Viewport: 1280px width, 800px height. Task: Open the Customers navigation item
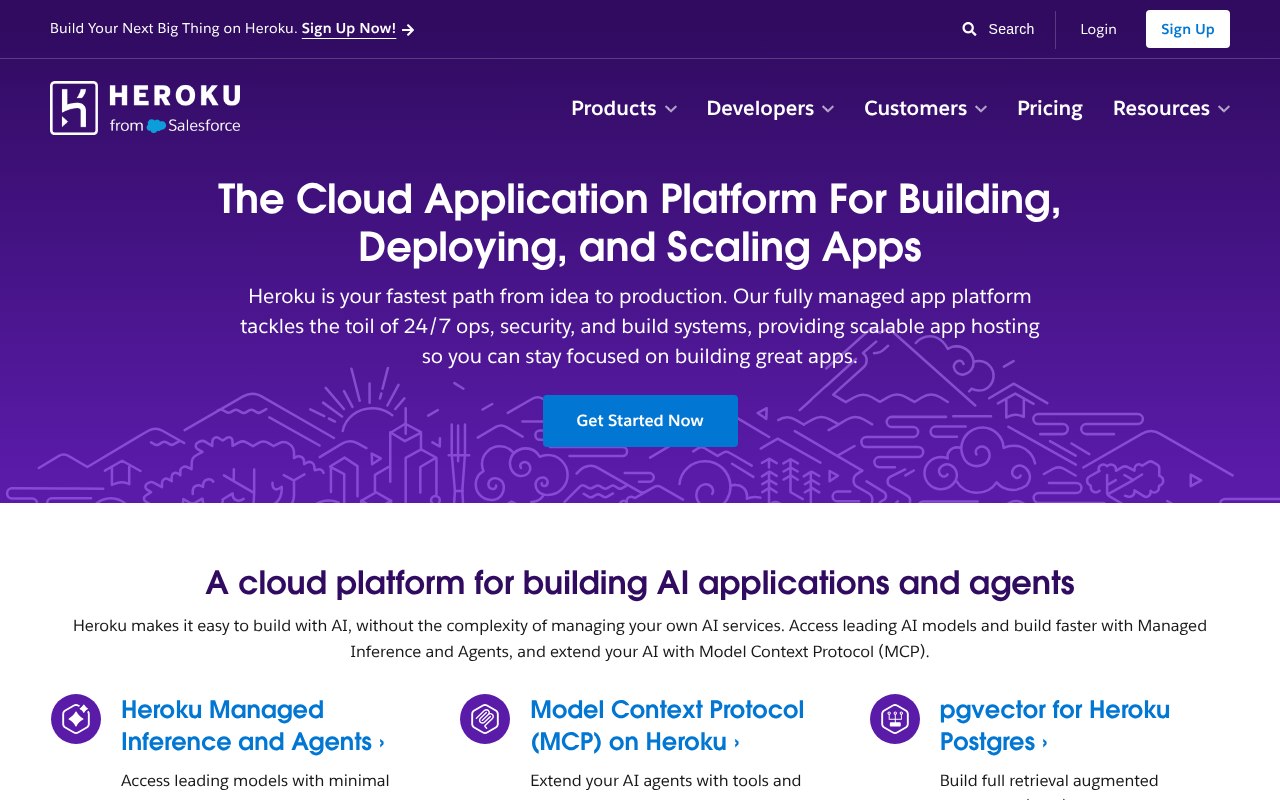tap(915, 108)
